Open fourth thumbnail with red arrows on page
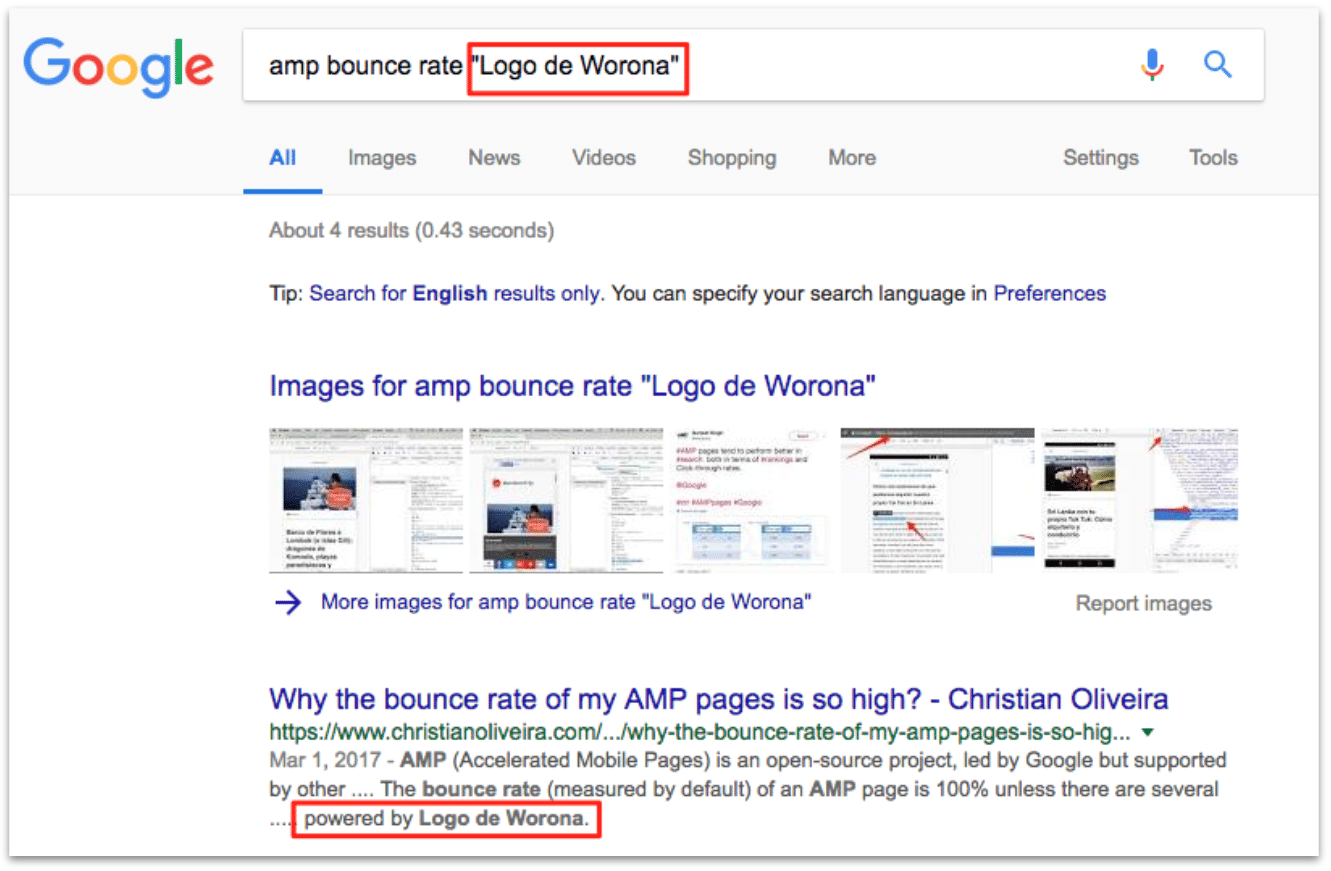 coord(938,500)
